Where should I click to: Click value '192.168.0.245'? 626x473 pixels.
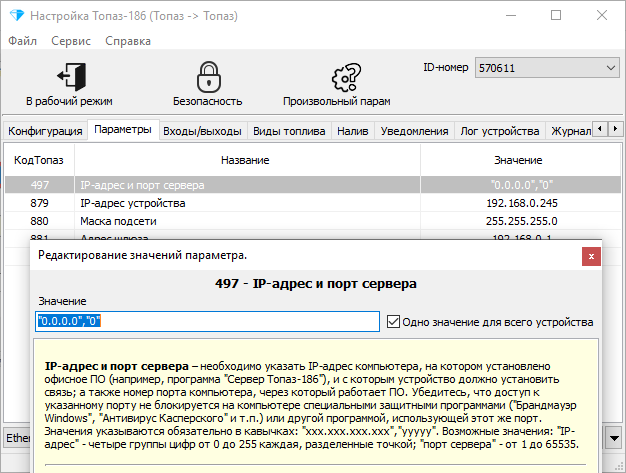[522, 203]
